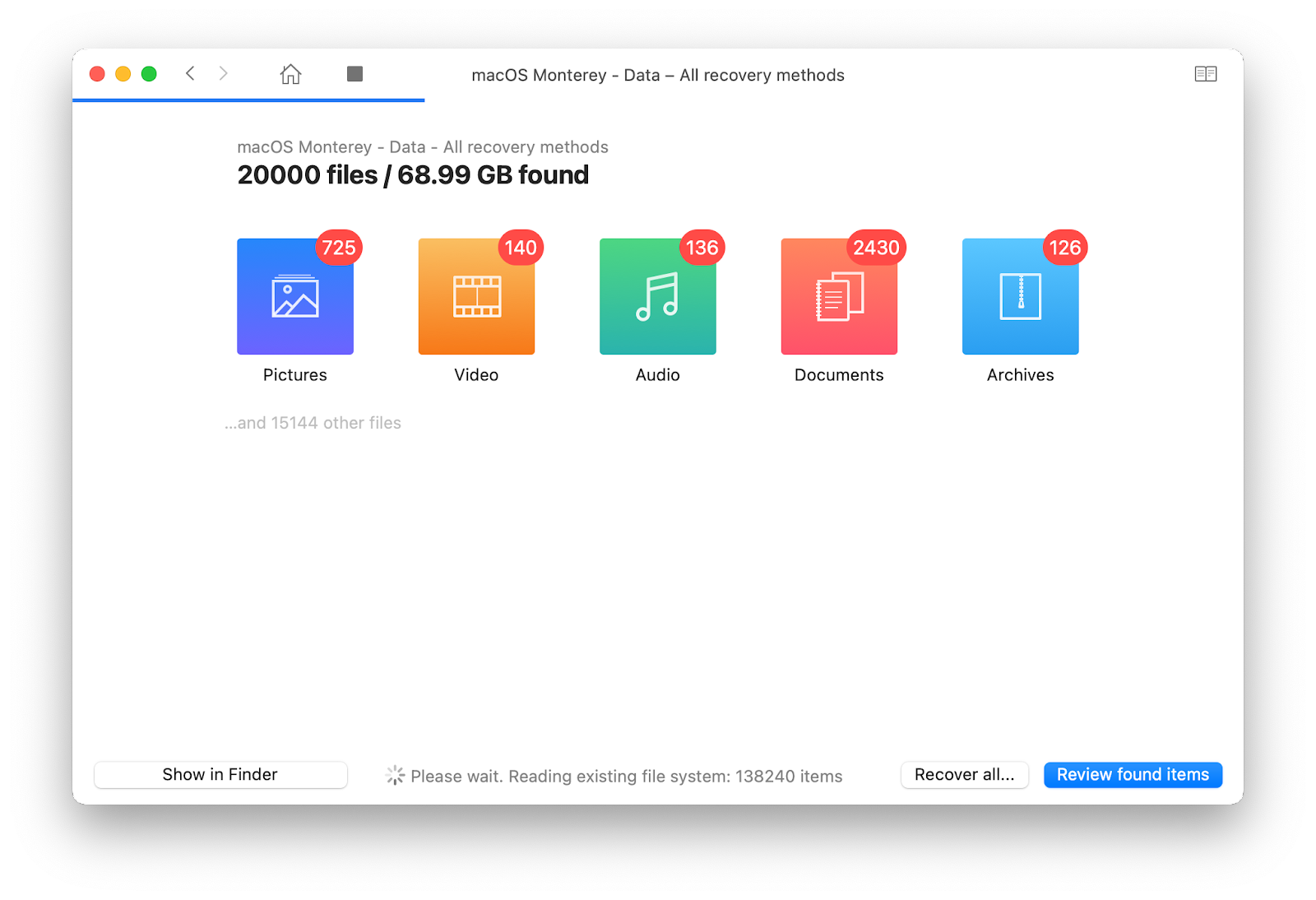Click the window title in the toolbar
The height and width of the screenshot is (900, 1316).
pyautogui.click(x=658, y=75)
